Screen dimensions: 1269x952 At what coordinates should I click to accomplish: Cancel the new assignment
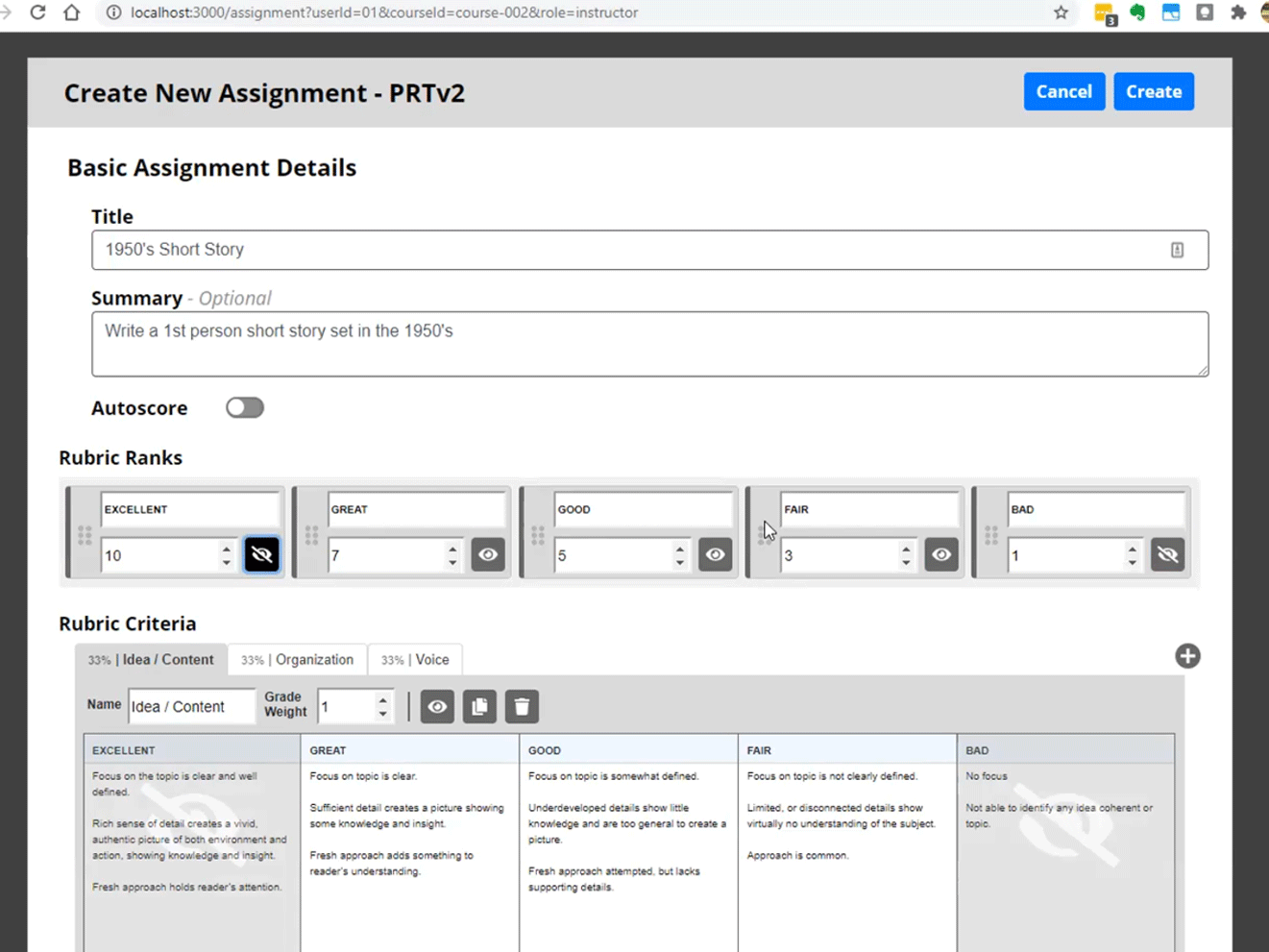coord(1063,91)
